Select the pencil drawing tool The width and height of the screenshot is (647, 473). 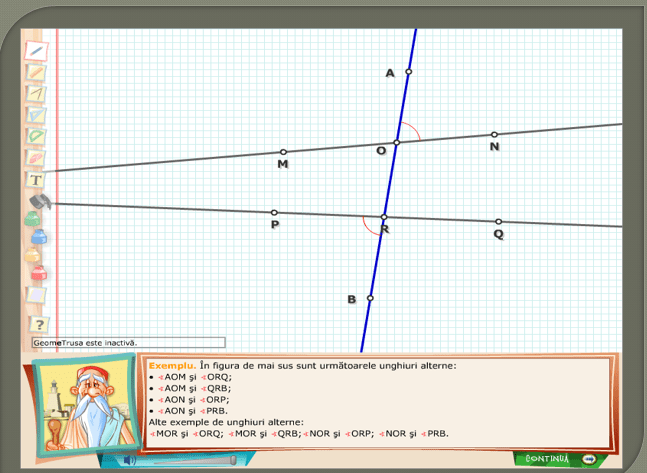click(36, 49)
